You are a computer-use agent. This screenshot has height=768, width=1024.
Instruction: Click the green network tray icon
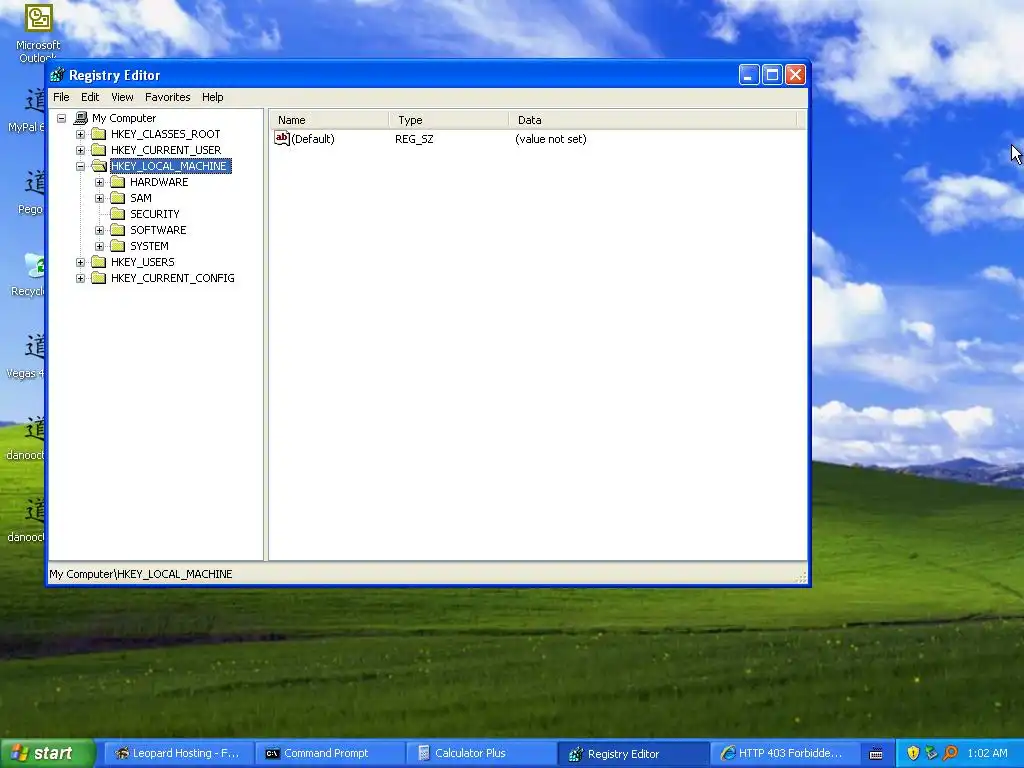[931, 753]
